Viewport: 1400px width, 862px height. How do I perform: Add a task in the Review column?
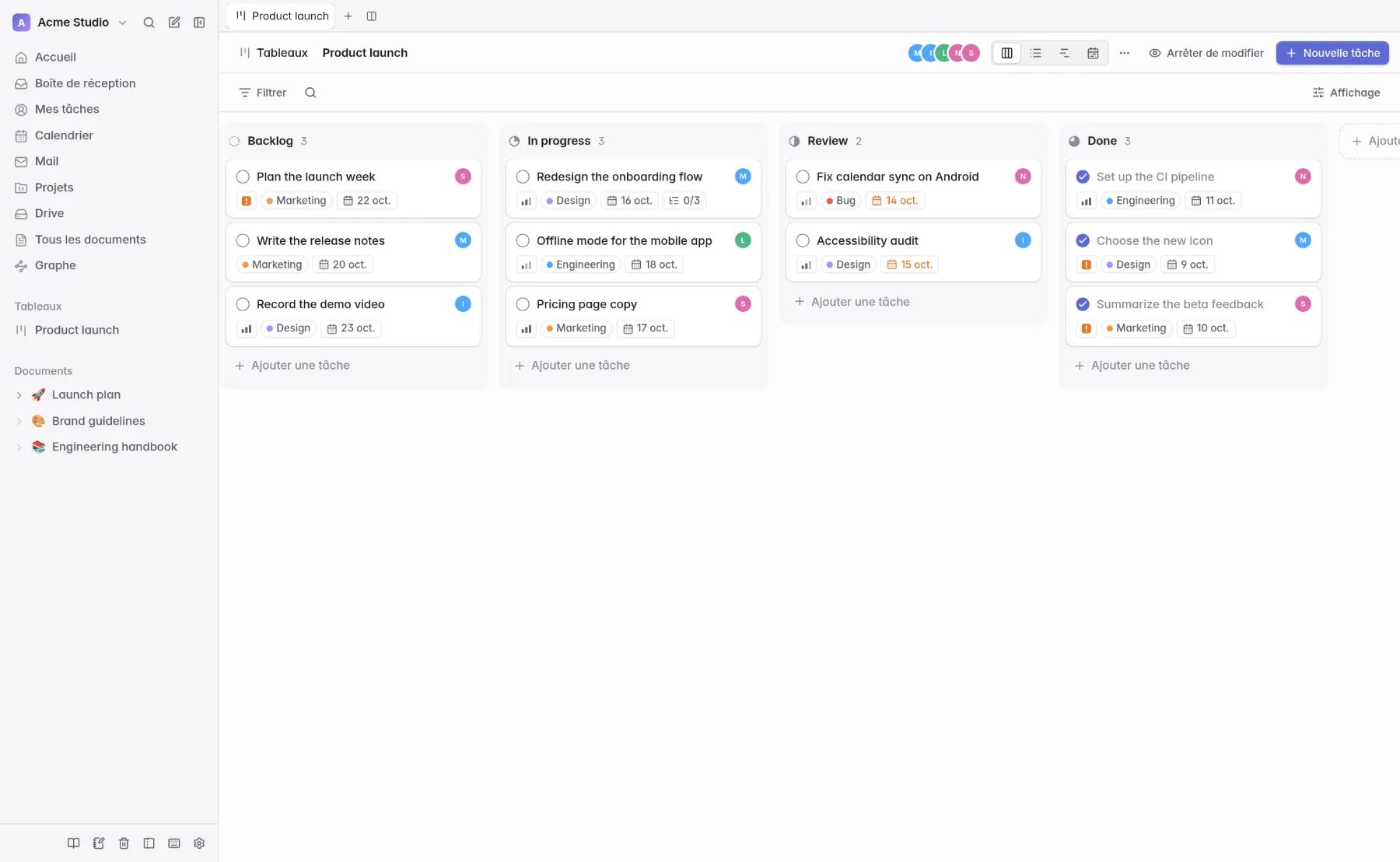pyautogui.click(x=852, y=302)
